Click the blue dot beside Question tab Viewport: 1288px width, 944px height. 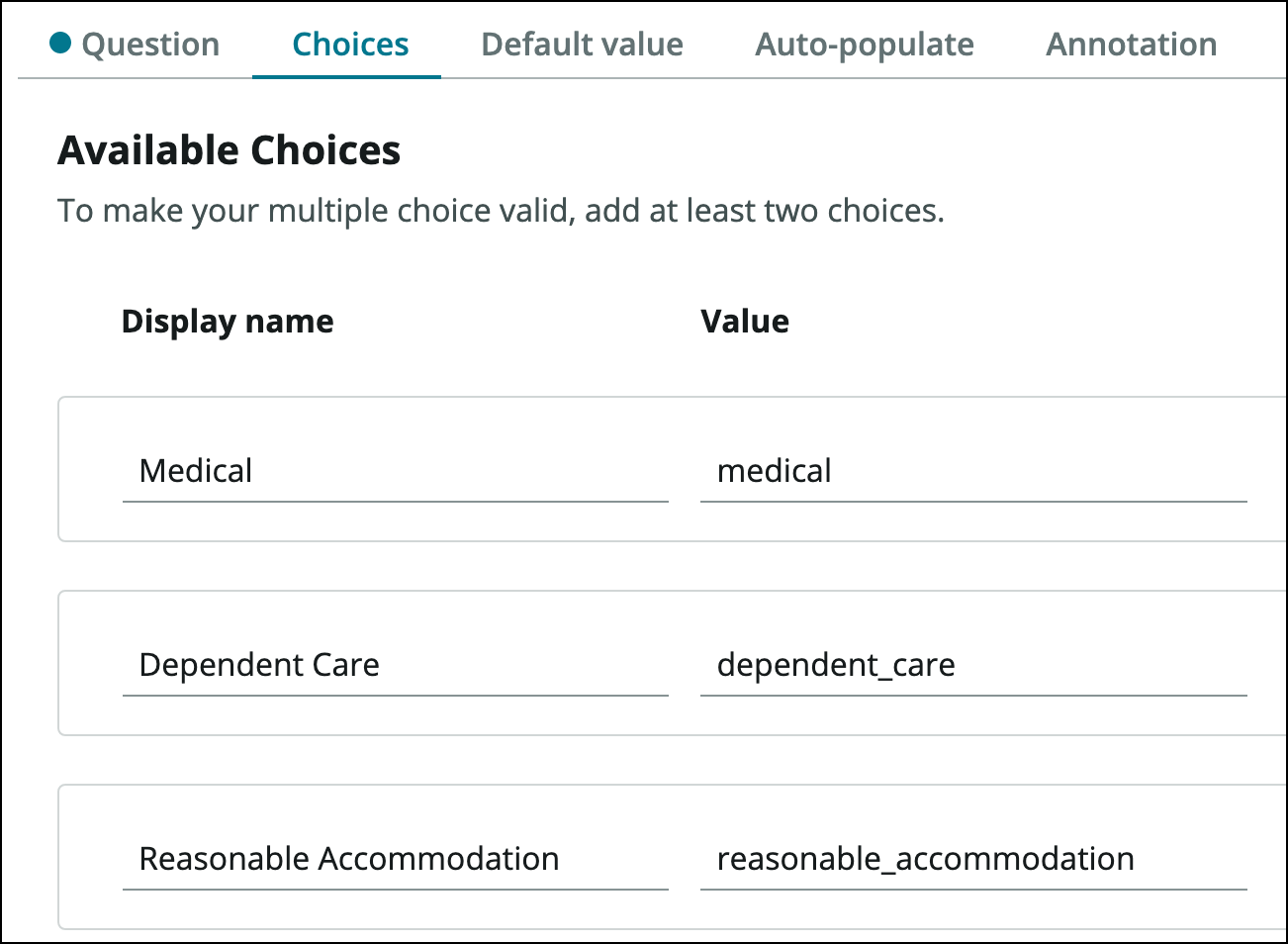[x=60, y=43]
